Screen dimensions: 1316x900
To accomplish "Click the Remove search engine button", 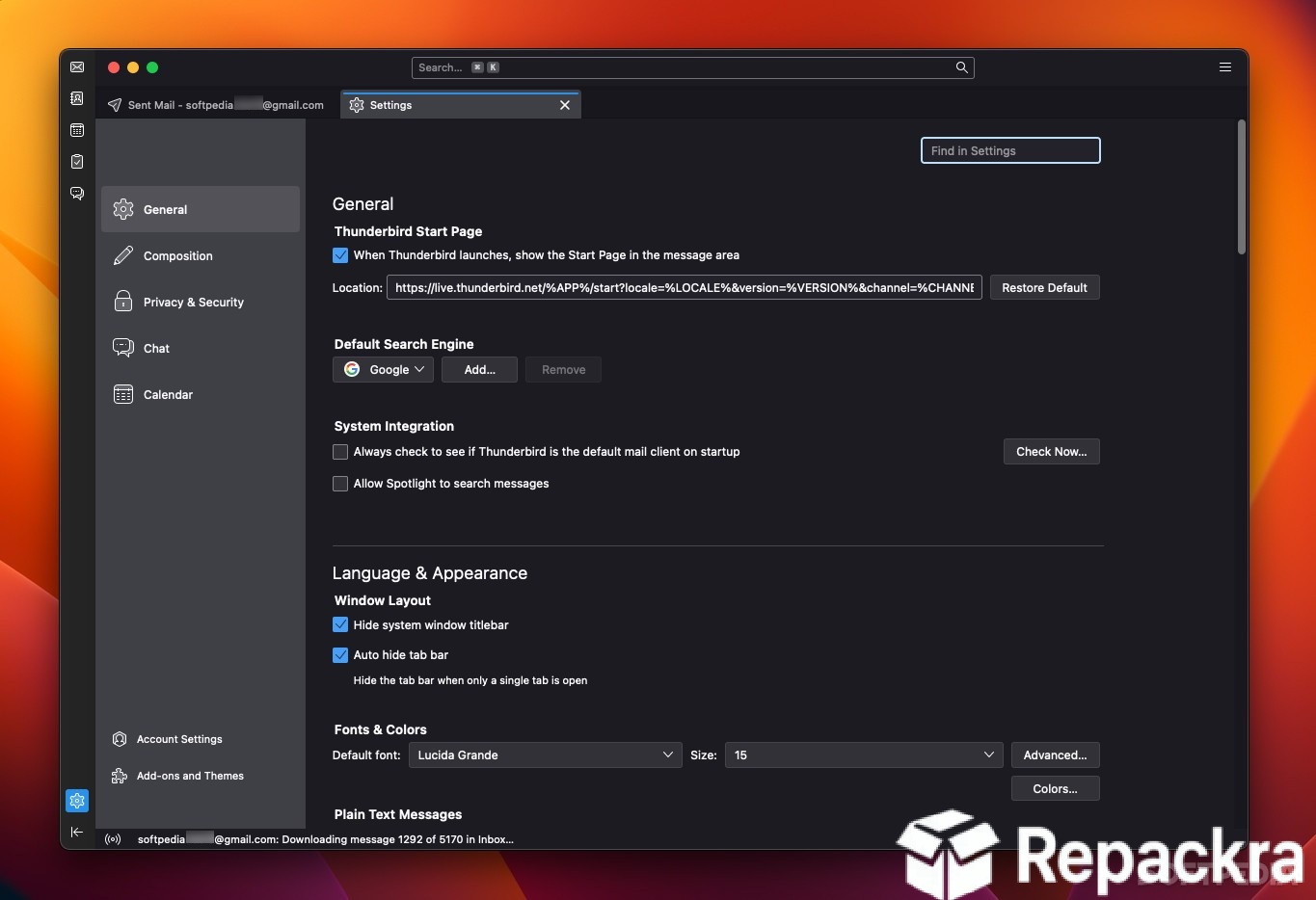I will [x=563, y=370].
